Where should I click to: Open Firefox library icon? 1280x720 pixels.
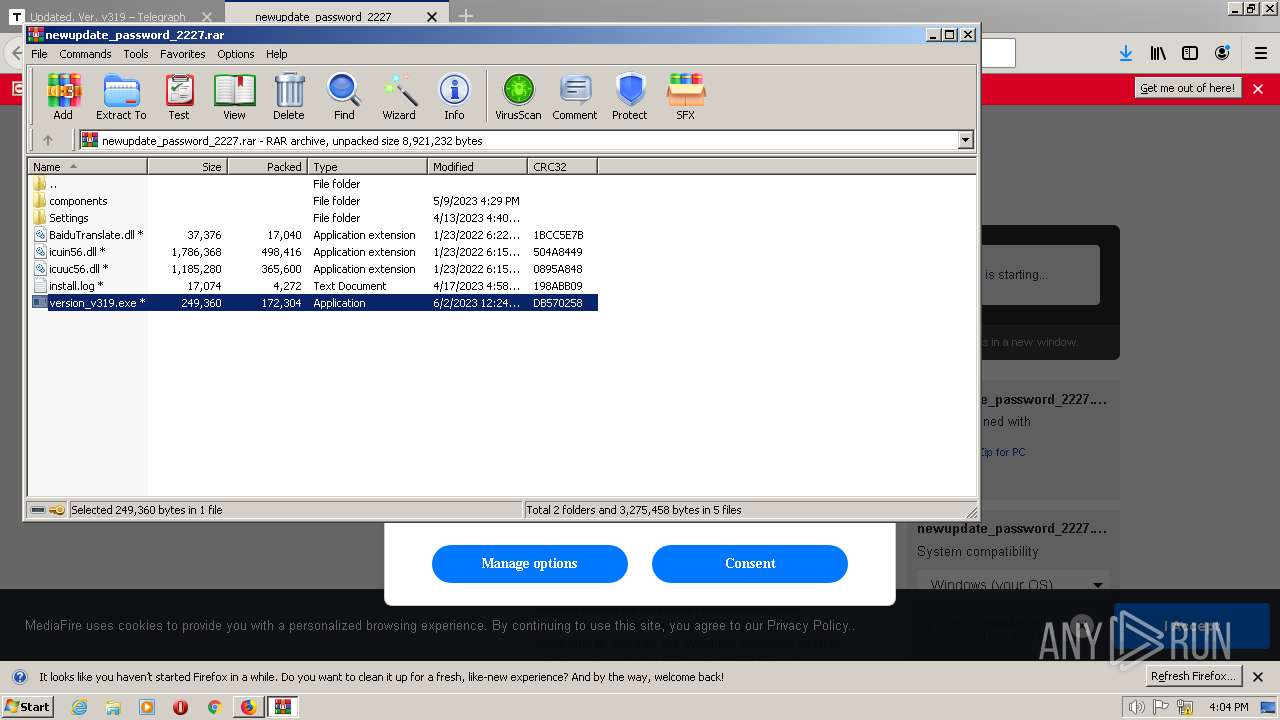coord(1158,53)
